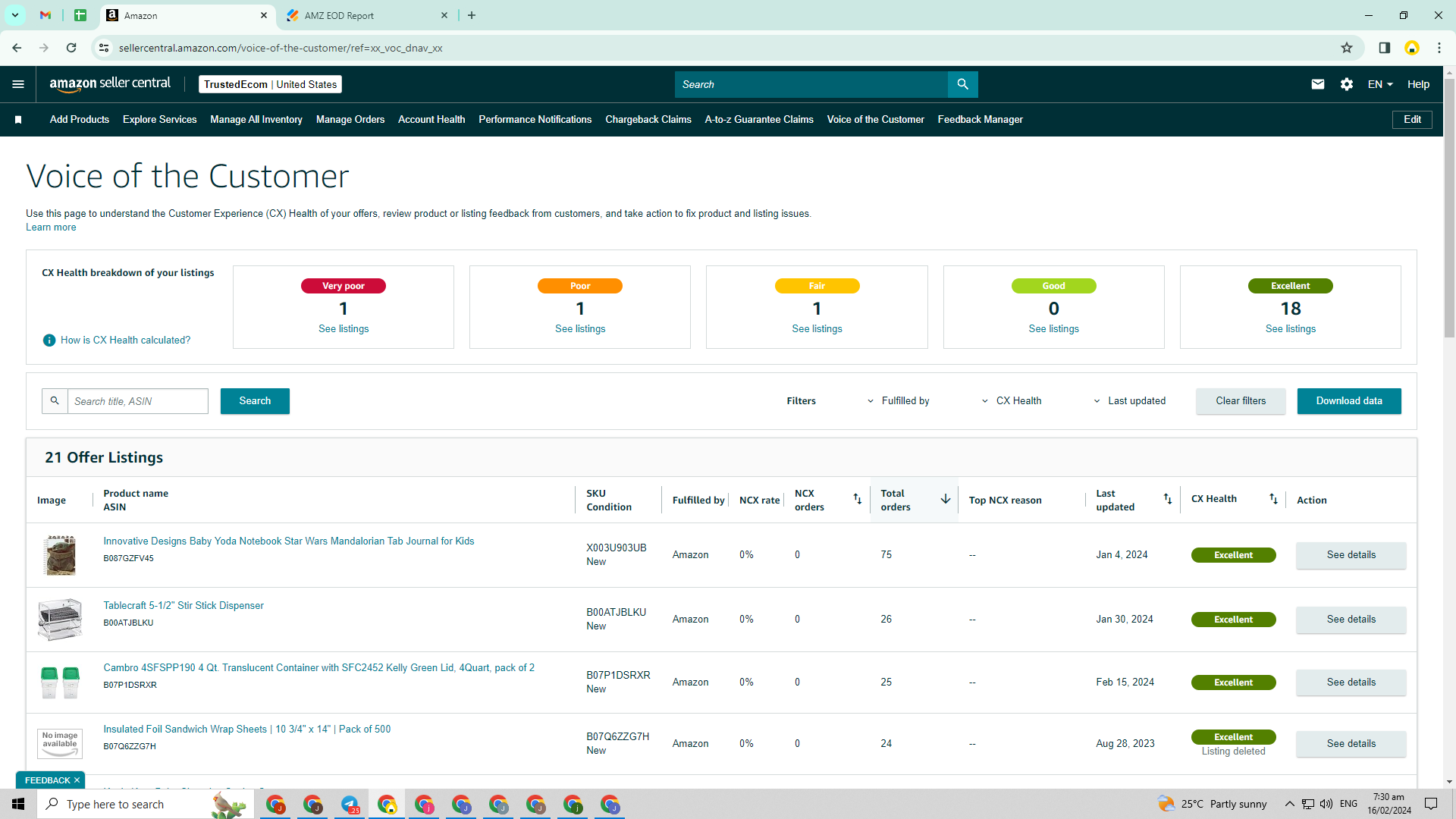Open the browser side panel icon
The width and height of the screenshot is (1456, 819).
pos(1384,48)
